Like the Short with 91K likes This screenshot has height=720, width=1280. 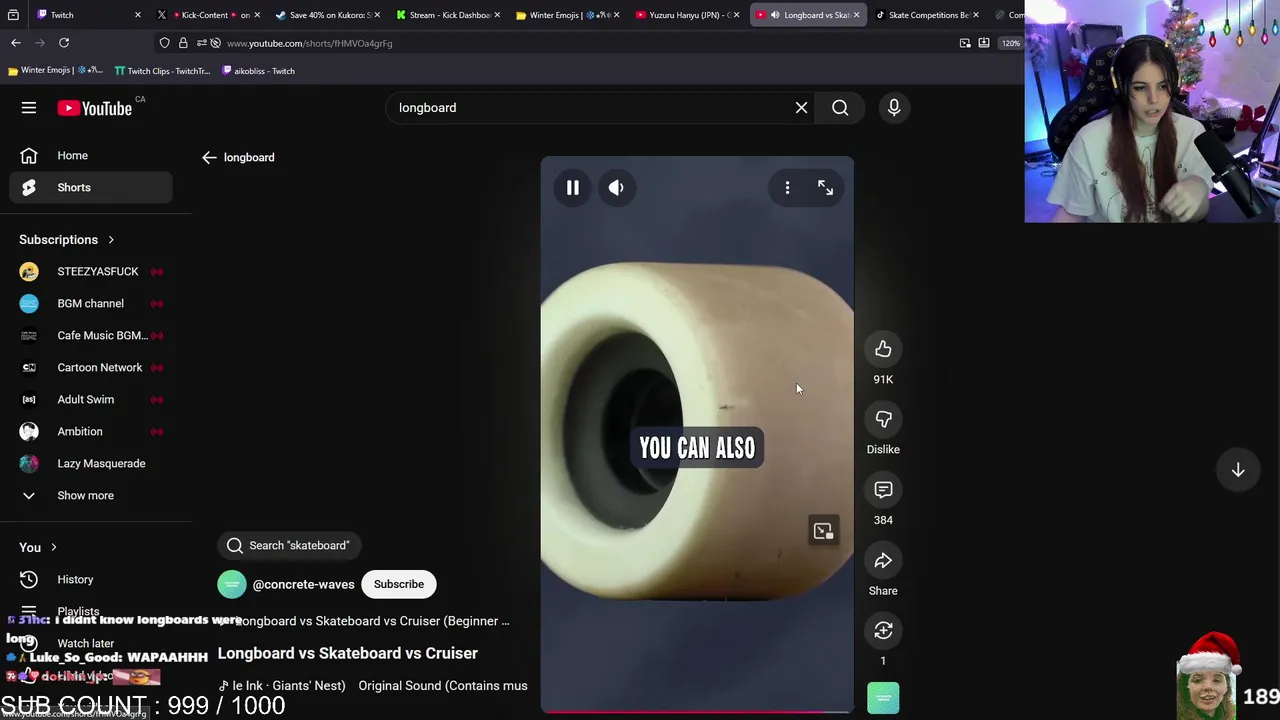pyautogui.click(x=883, y=349)
